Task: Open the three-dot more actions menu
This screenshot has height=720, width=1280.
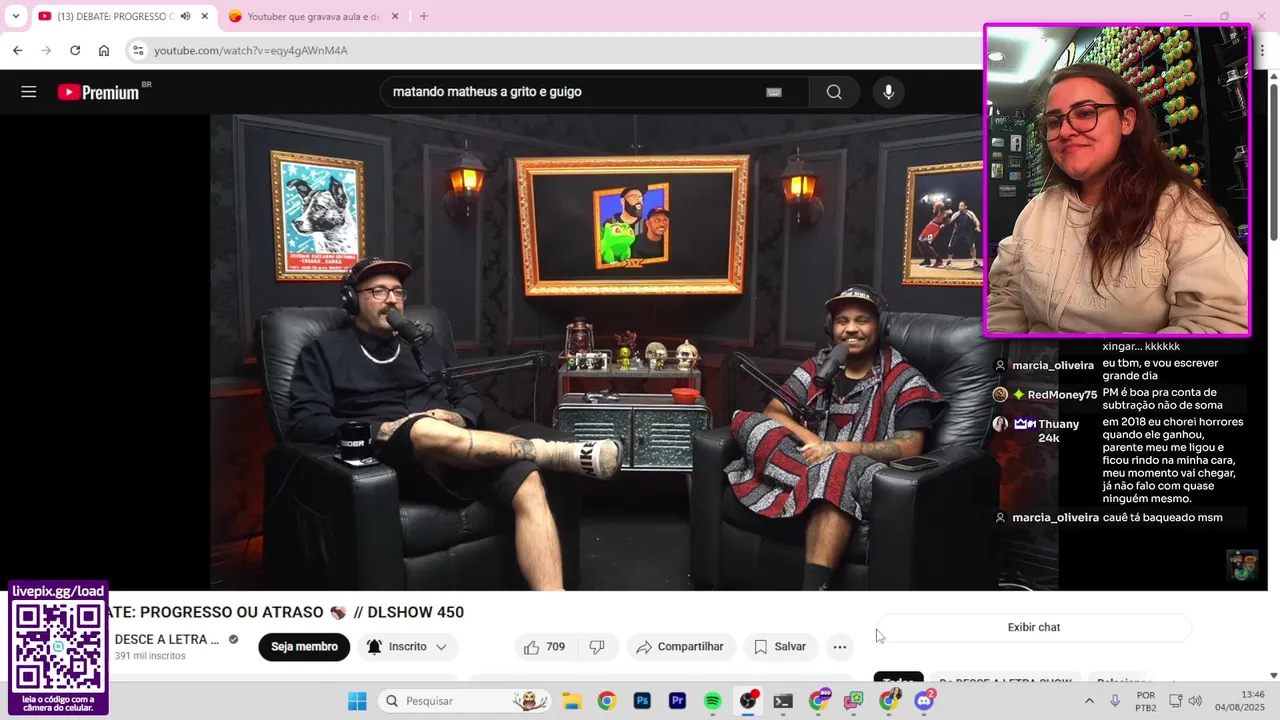Action: tap(840, 647)
